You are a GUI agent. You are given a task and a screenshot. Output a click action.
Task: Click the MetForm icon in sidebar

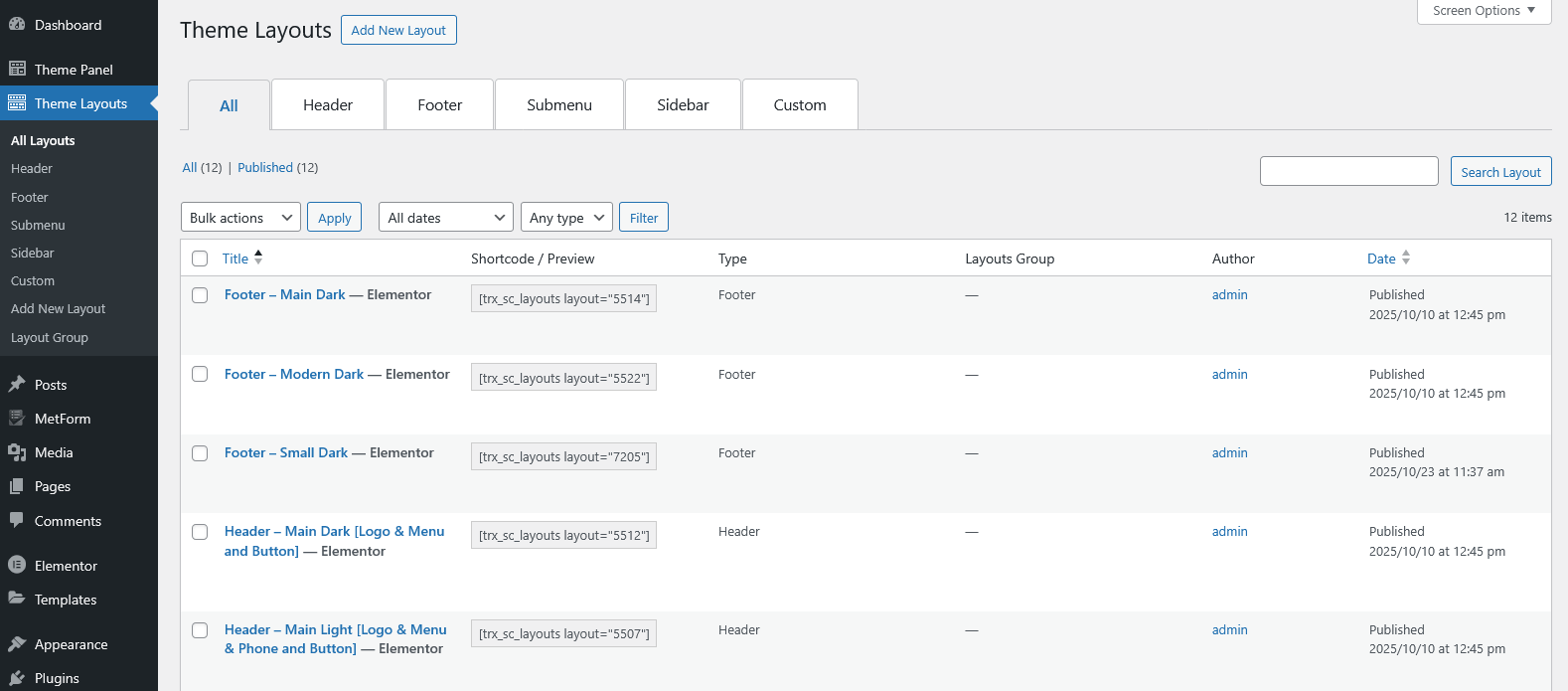pyautogui.click(x=17, y=419)
